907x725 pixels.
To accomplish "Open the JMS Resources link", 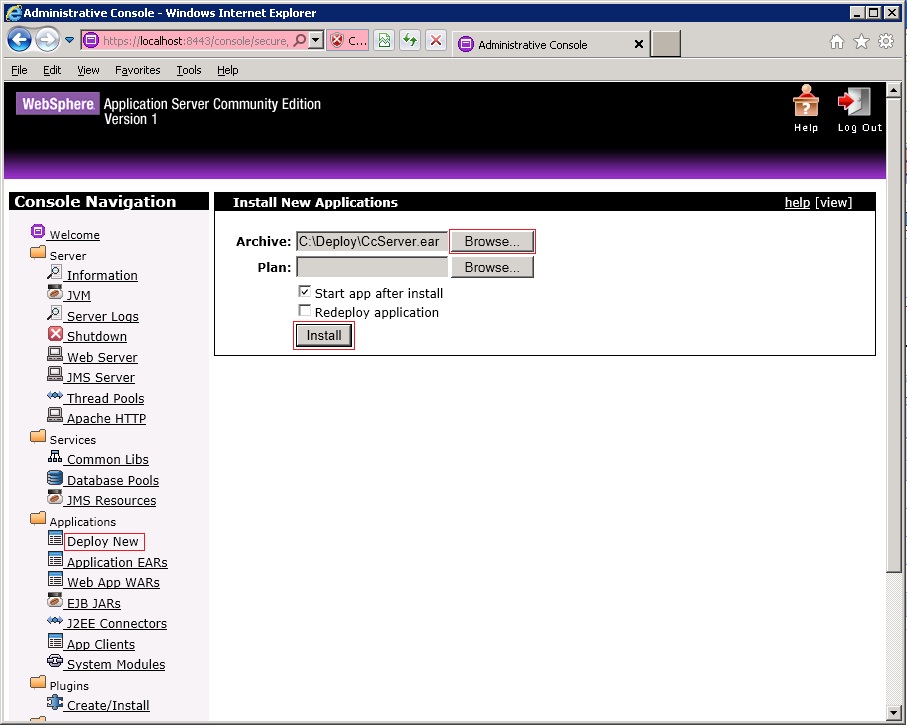I will [111, 500].
